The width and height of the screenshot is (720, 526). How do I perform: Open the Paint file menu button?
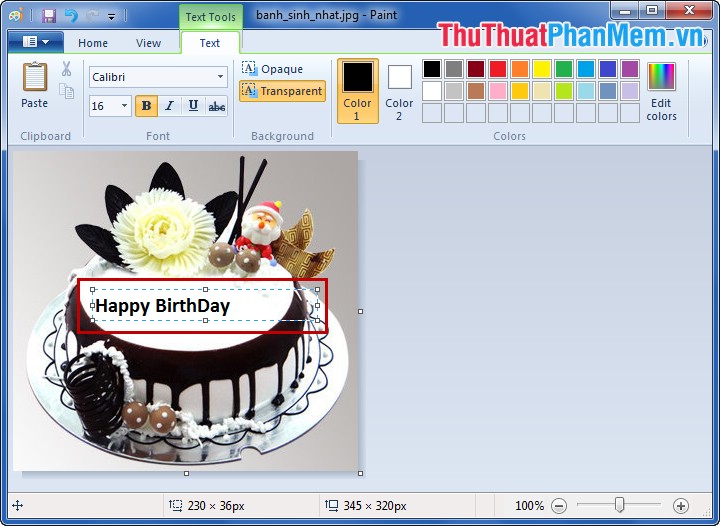pos(36,42)
